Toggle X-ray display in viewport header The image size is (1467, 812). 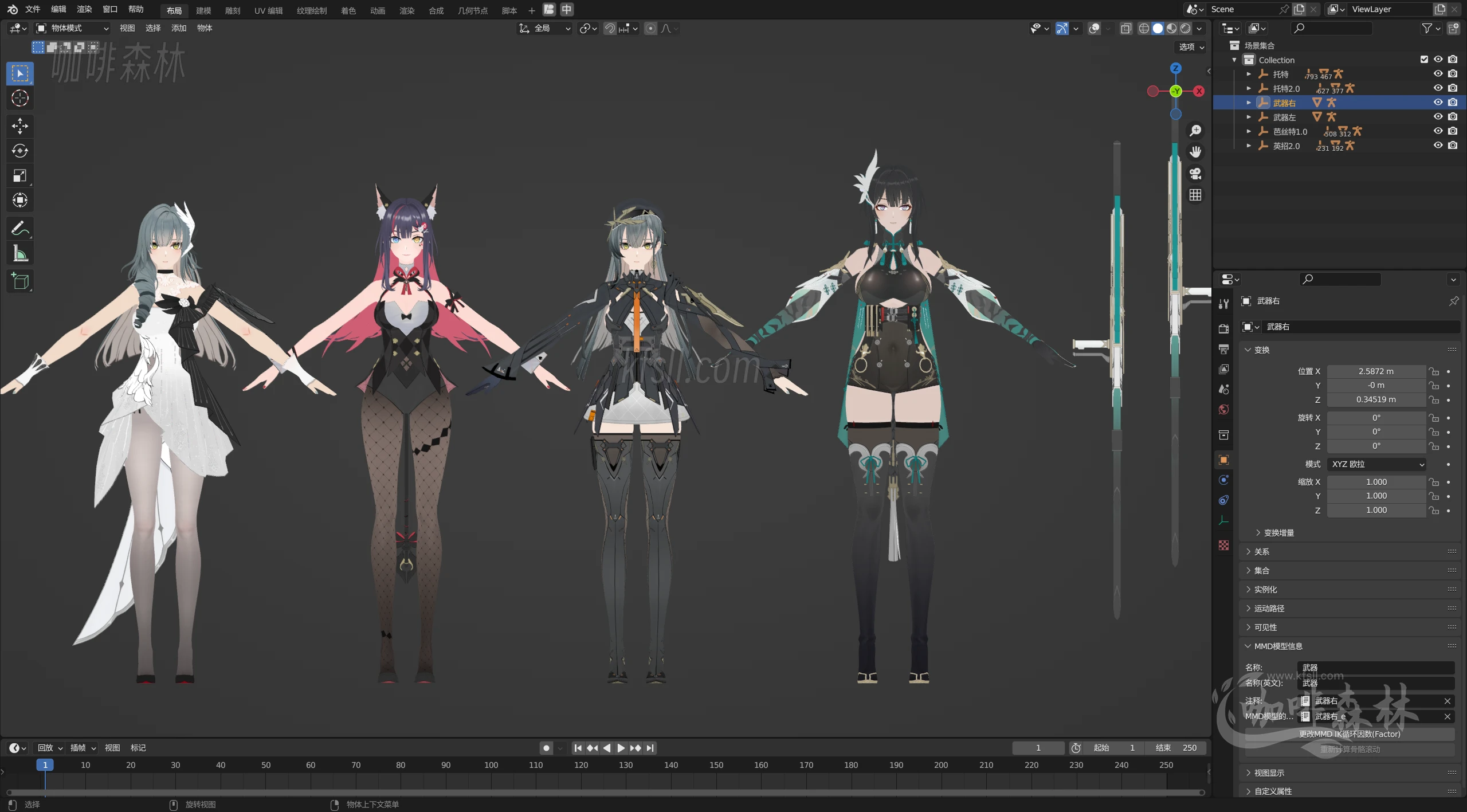click(x=1125, y=28)
